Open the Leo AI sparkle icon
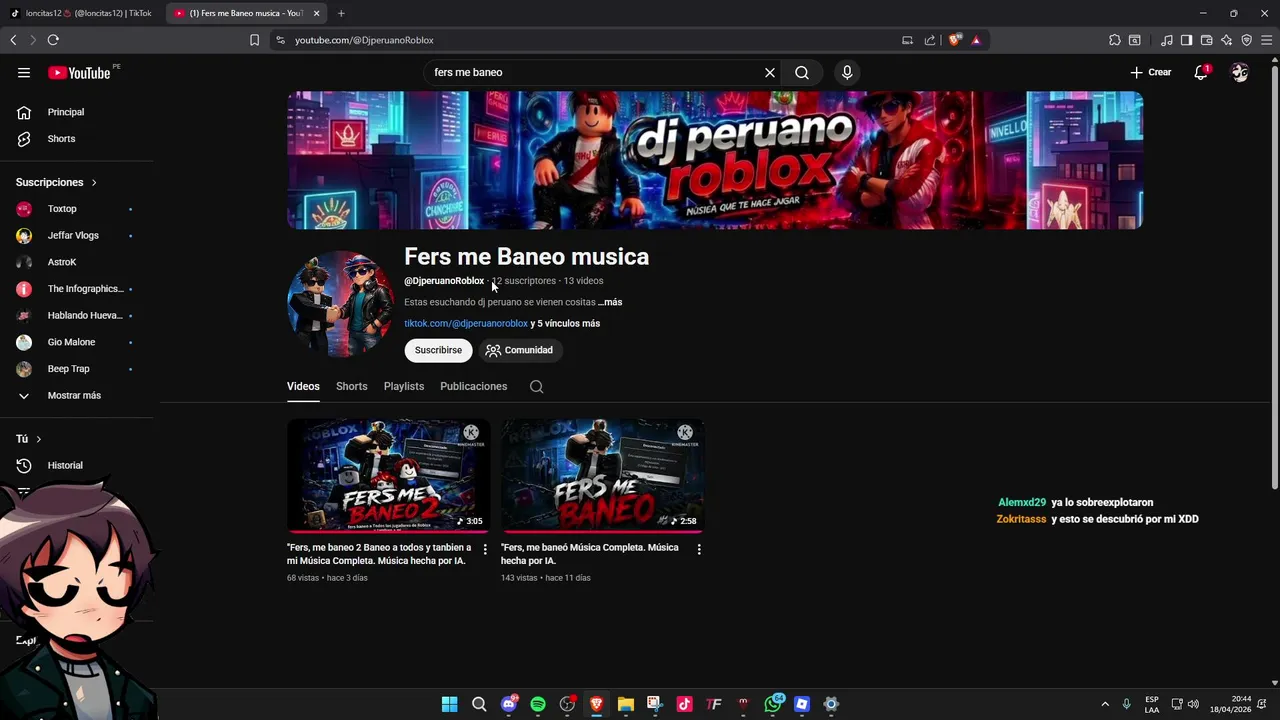This screenshot has height=720, width=1280. 1226,40
